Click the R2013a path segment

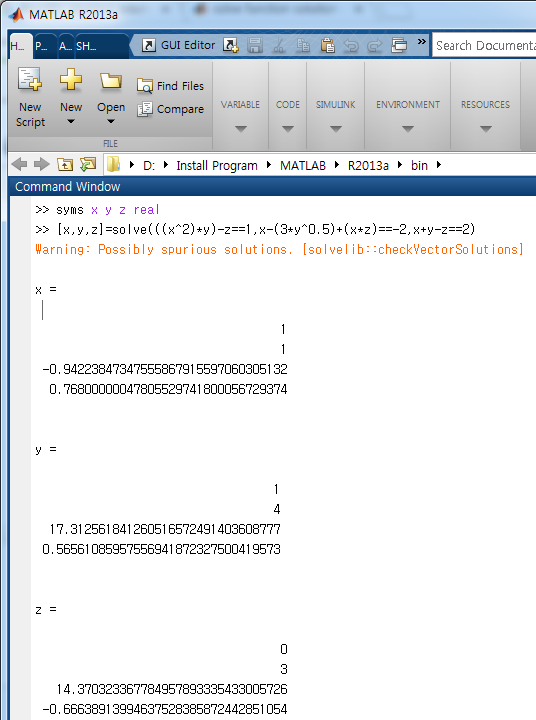(368, 165)
